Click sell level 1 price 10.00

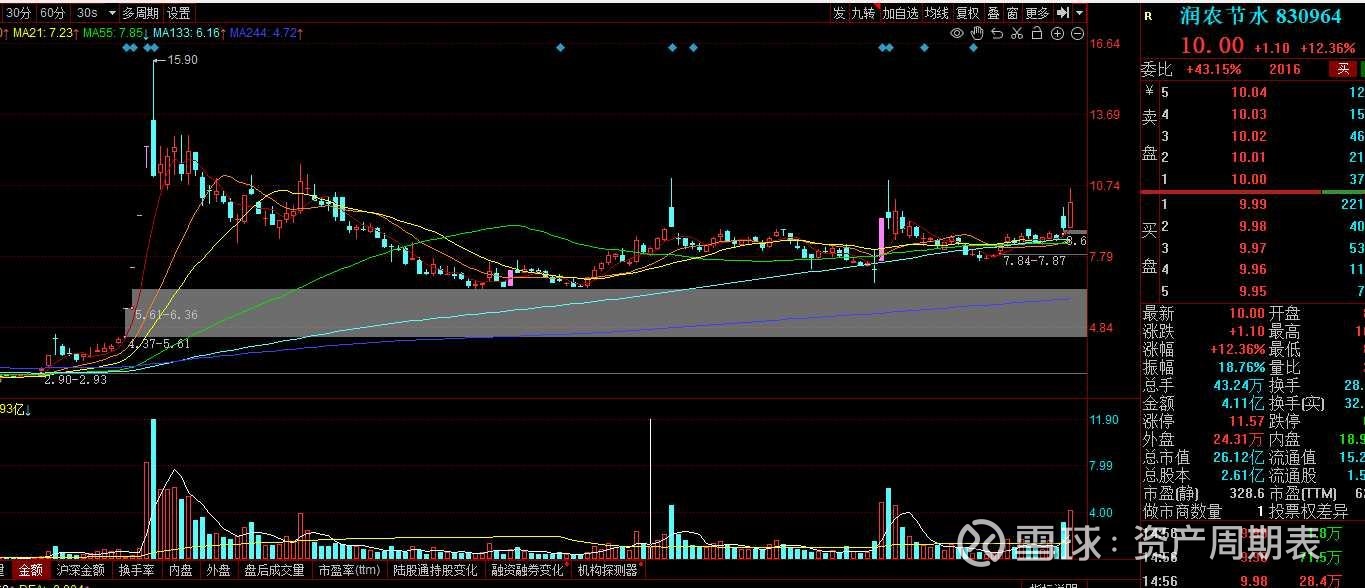pos(1249,179)
